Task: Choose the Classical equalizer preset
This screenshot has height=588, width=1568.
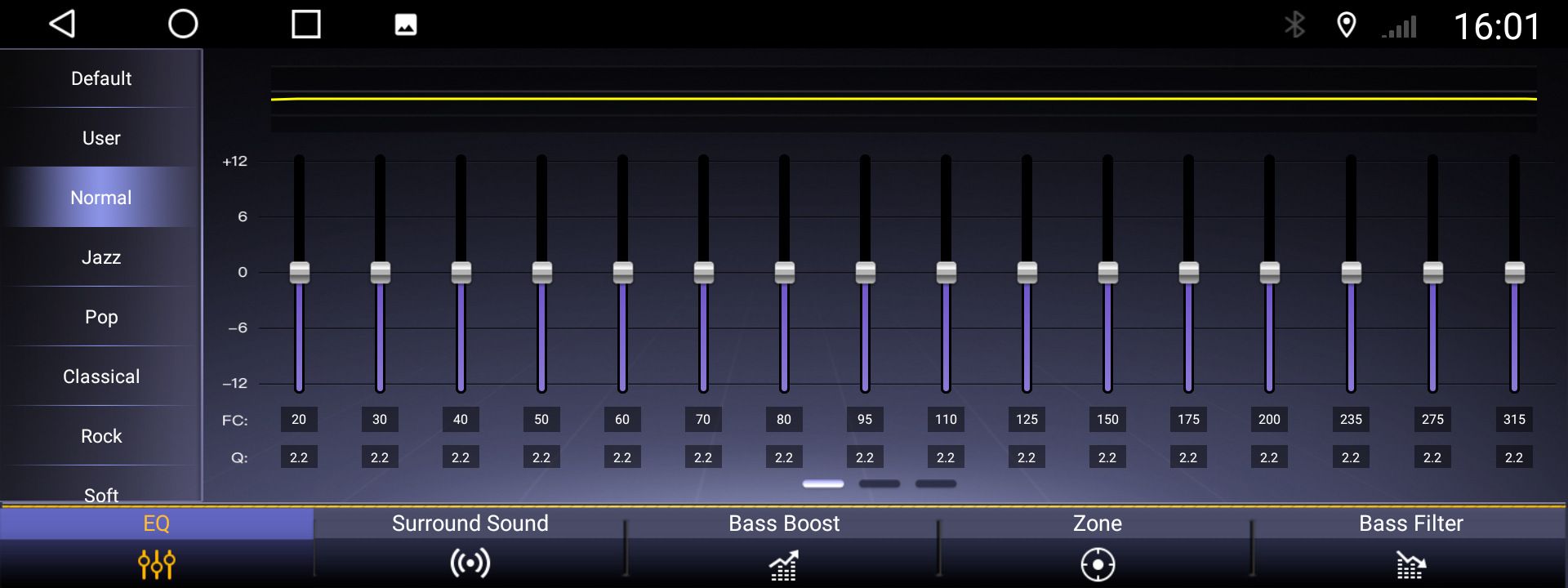Action: coord(101,376)
